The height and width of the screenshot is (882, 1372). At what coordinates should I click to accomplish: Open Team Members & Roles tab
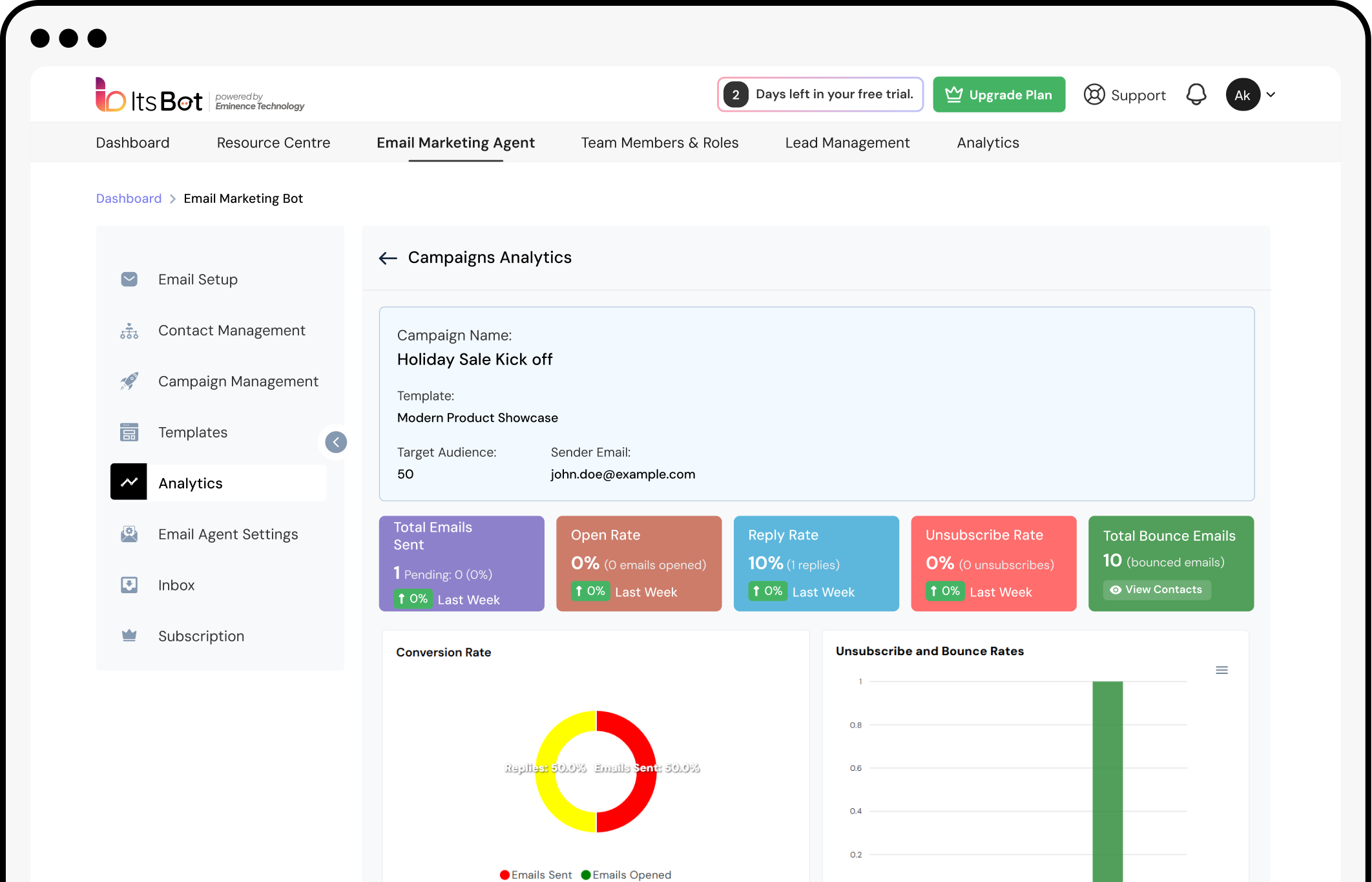point(660,143)
